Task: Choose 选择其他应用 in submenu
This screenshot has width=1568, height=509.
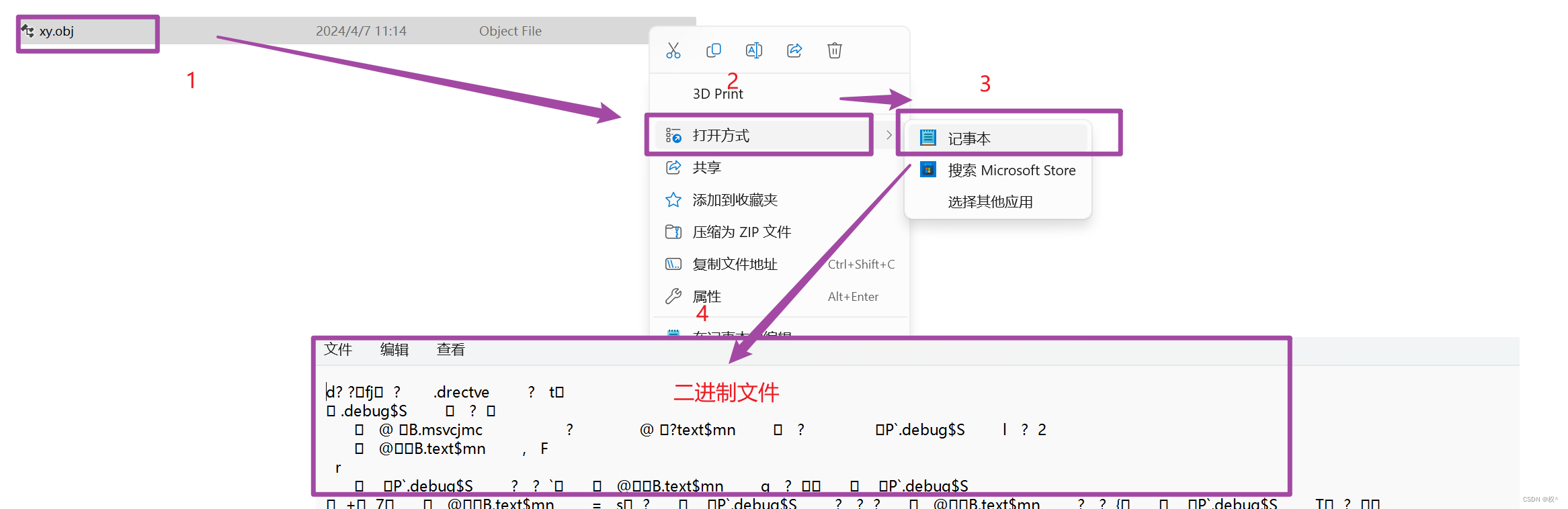Action: point(990,201)
